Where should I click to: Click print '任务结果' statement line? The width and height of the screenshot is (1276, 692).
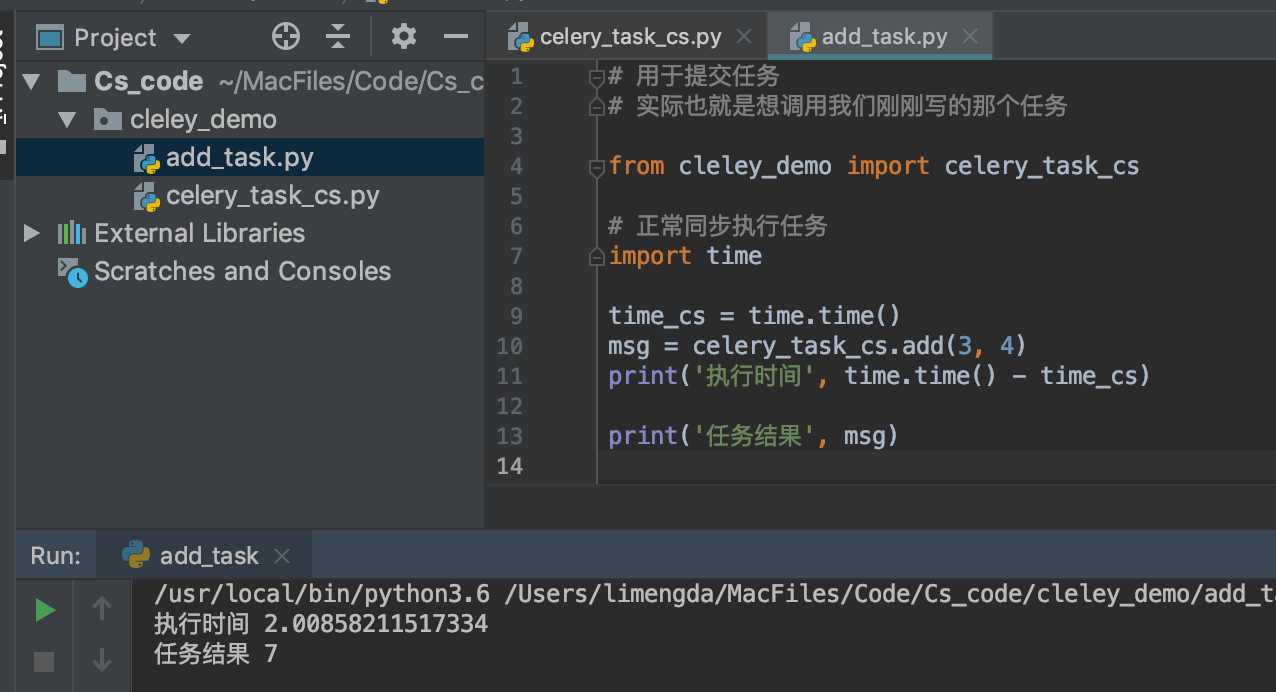(754, 436)
